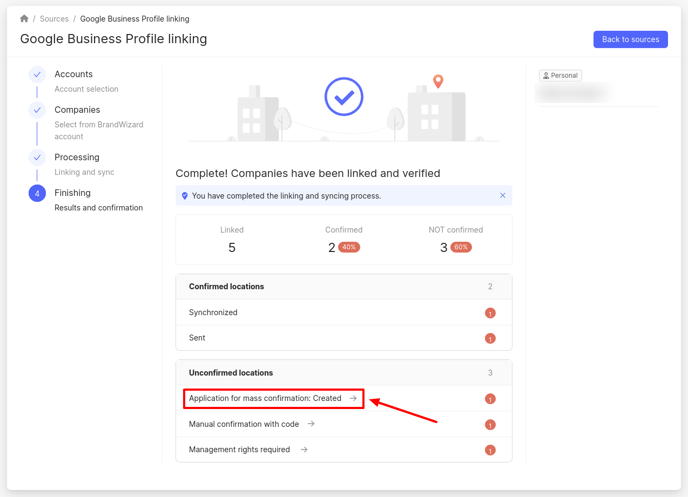Click Back to sources button
The image size is (688, 497).
tap(631, 39)
